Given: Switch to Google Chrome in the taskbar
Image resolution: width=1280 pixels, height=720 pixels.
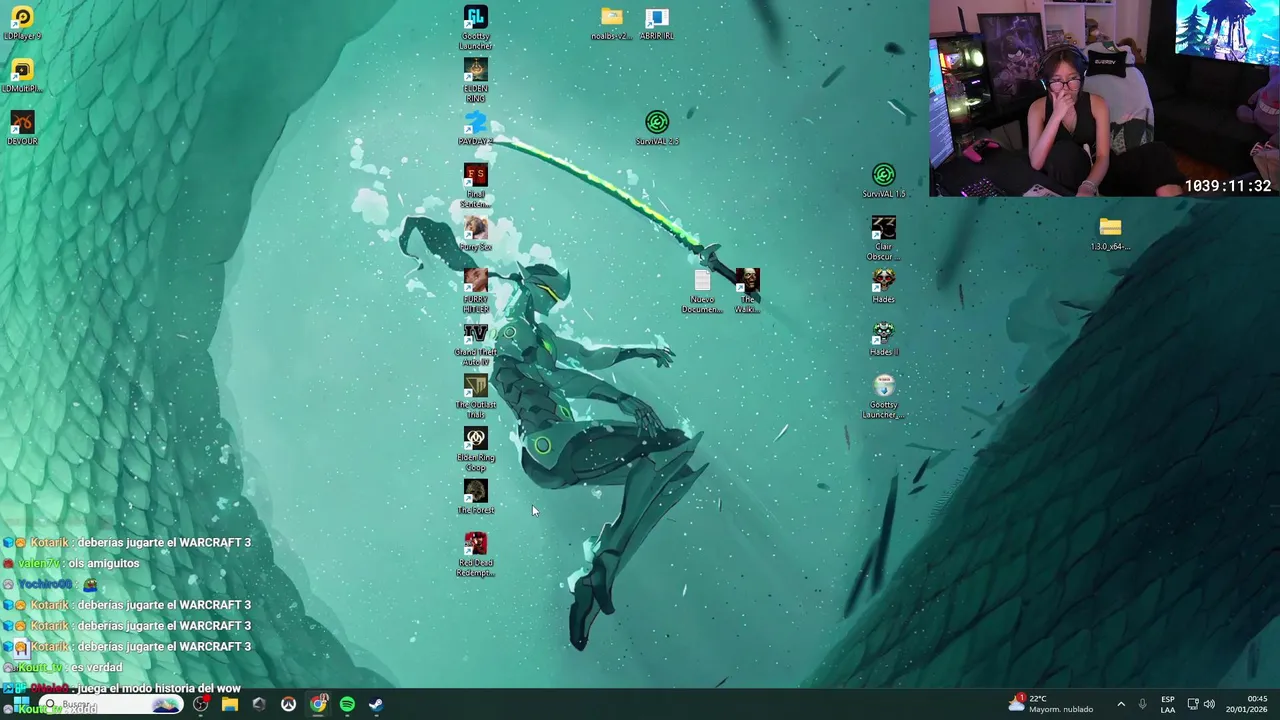Looking at the screenshot, I should pos(318,705).
